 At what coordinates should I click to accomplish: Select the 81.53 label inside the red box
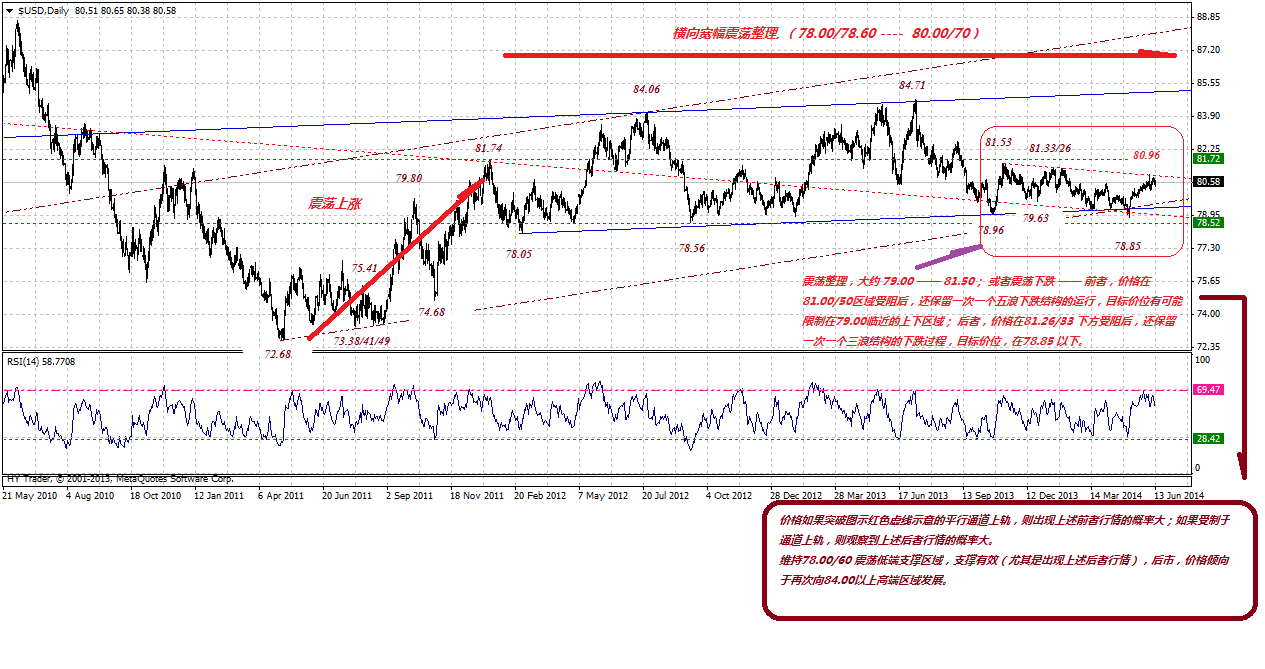click(998, 143)
